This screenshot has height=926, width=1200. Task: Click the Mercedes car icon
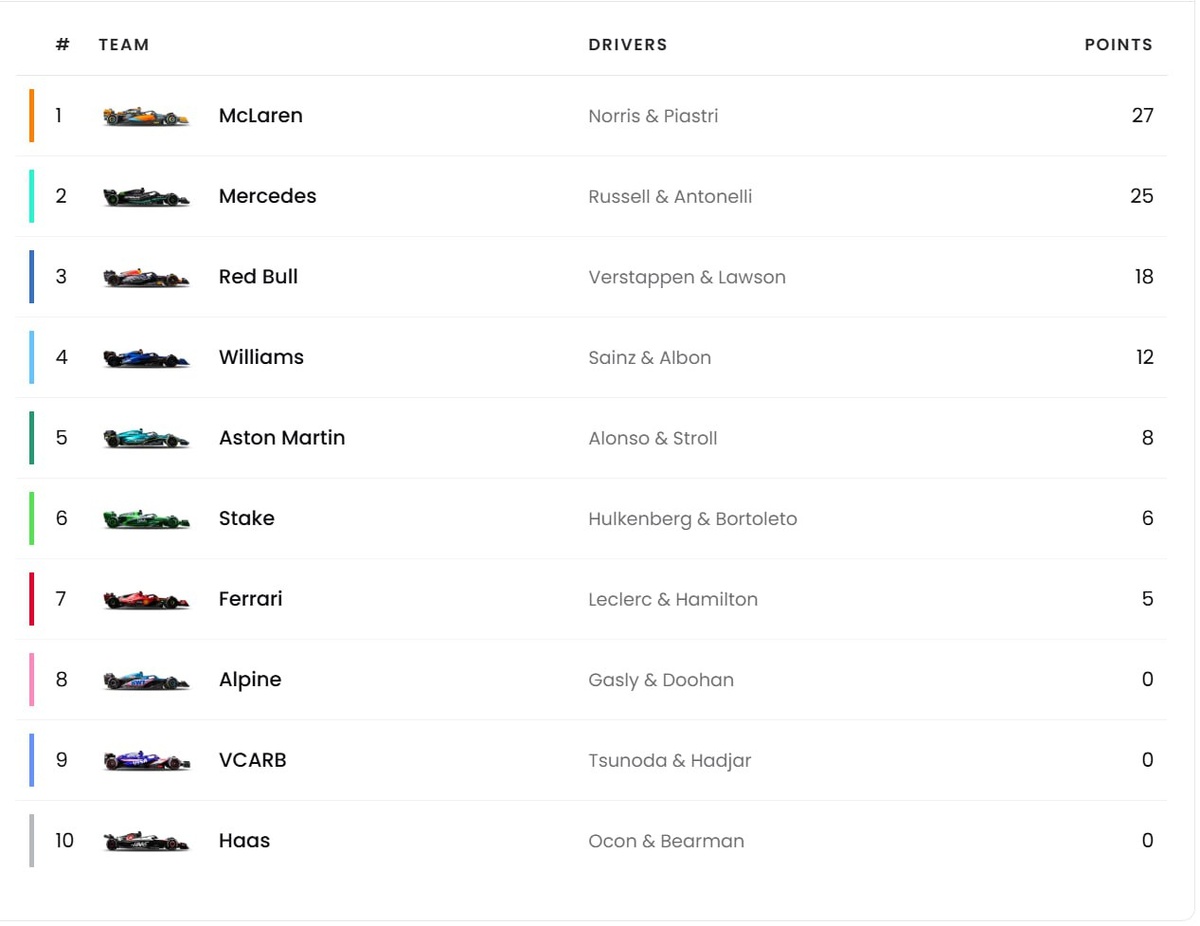click(146, 197)
